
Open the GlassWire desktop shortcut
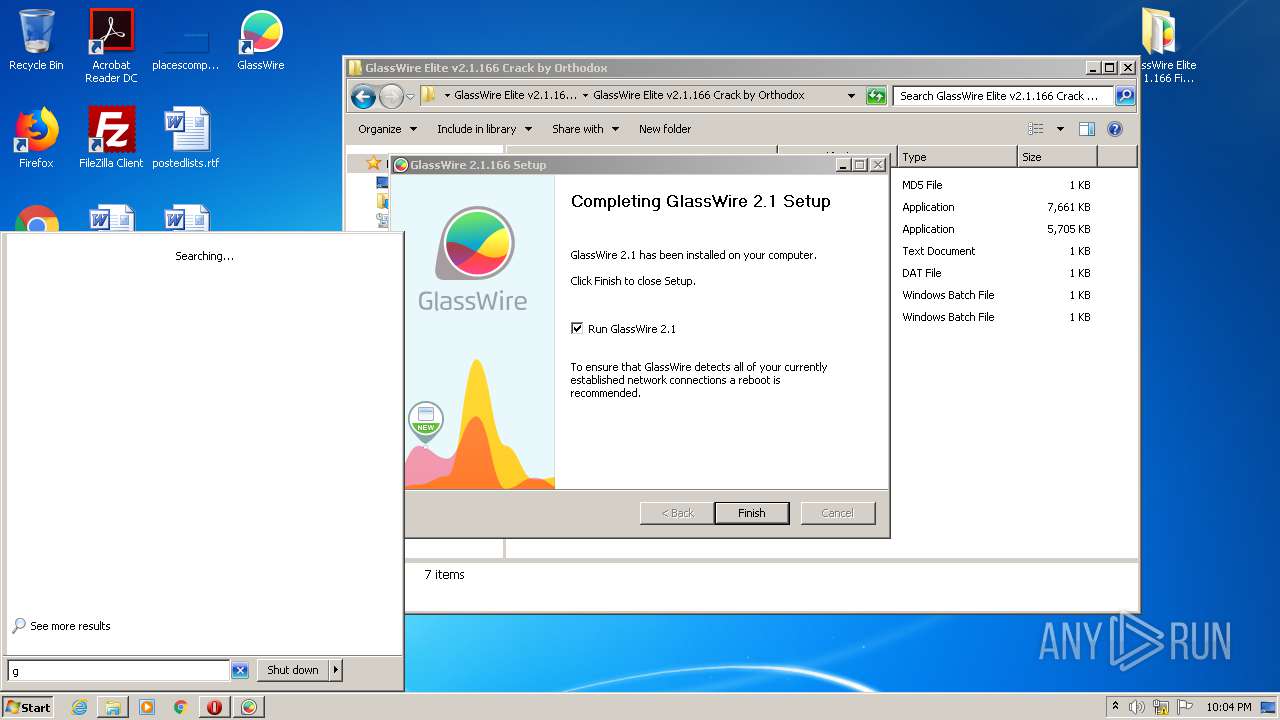point(261,40)
